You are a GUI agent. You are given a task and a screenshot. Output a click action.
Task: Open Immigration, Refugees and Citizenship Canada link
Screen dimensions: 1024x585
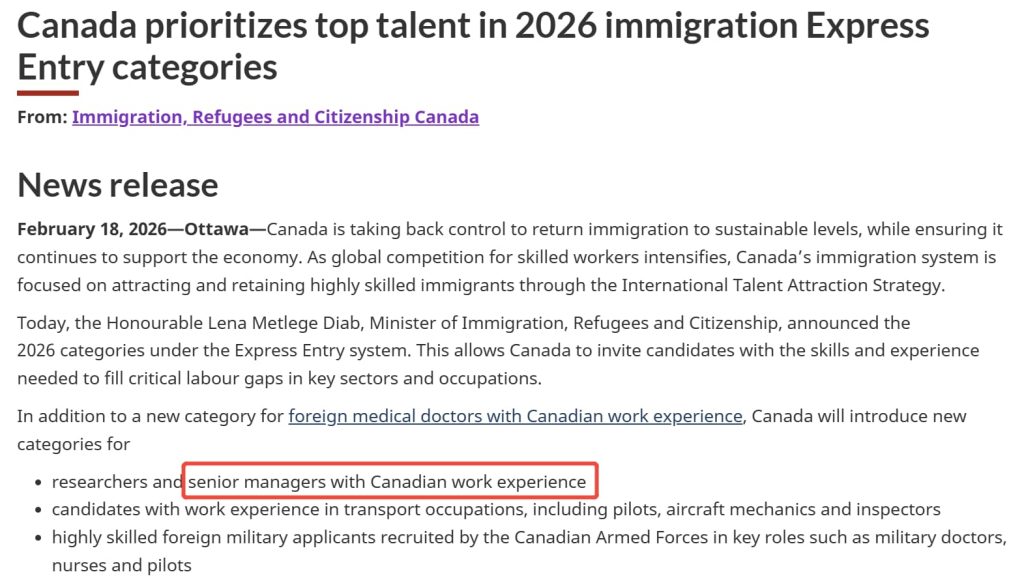(x=275, y=117)
